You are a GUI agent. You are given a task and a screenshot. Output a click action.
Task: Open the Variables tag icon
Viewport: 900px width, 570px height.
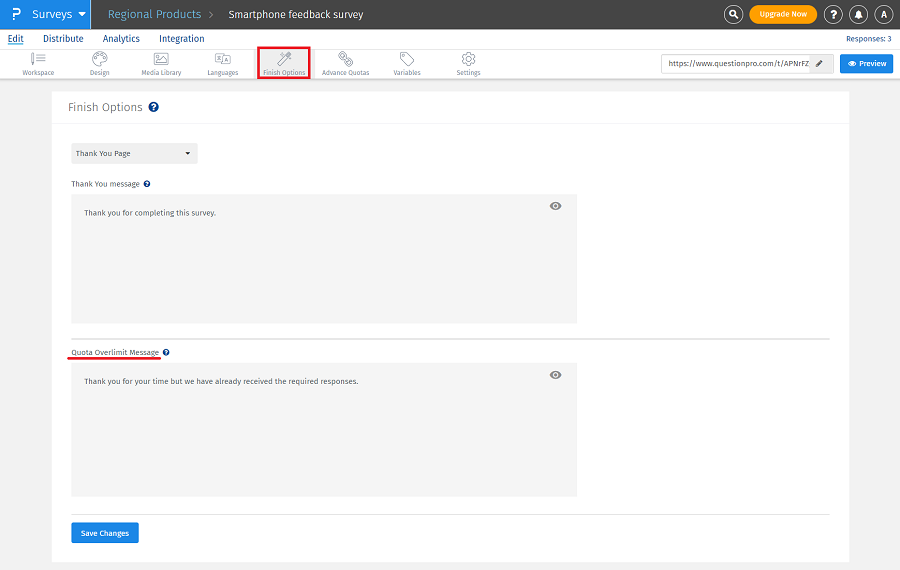click(x=407, y=63)
